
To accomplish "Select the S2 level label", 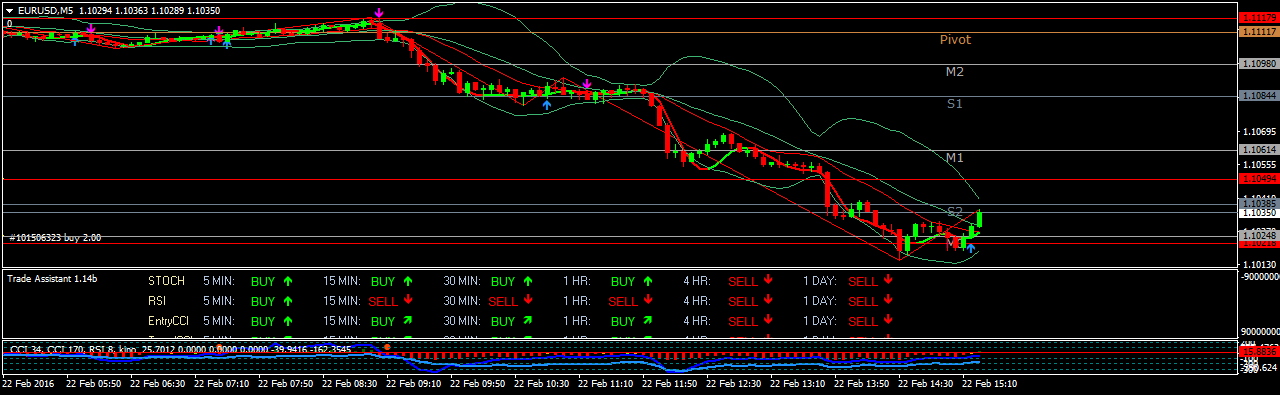I will [x=955, y=212].
